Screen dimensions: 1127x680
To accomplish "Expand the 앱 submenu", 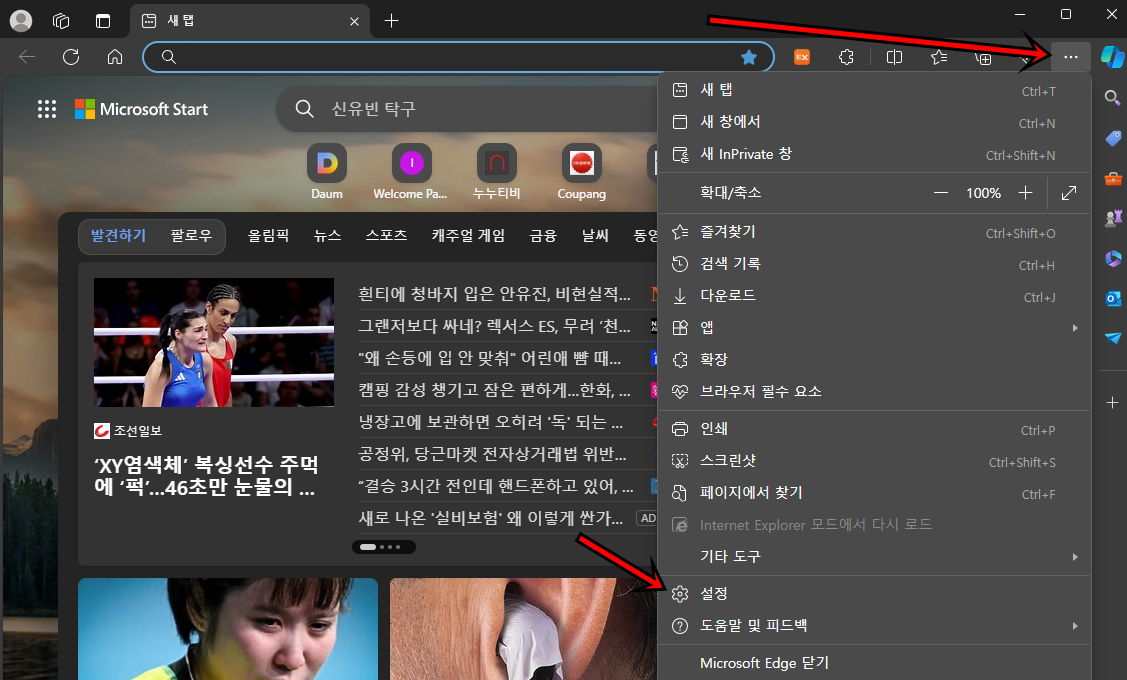I will [875, 328].
